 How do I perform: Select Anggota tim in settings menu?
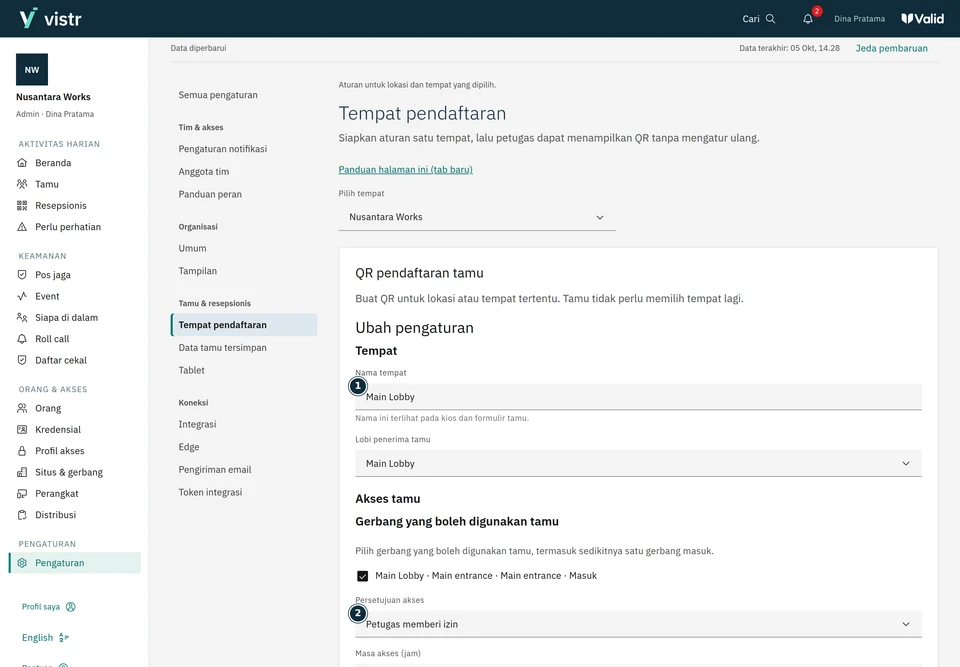204,172
